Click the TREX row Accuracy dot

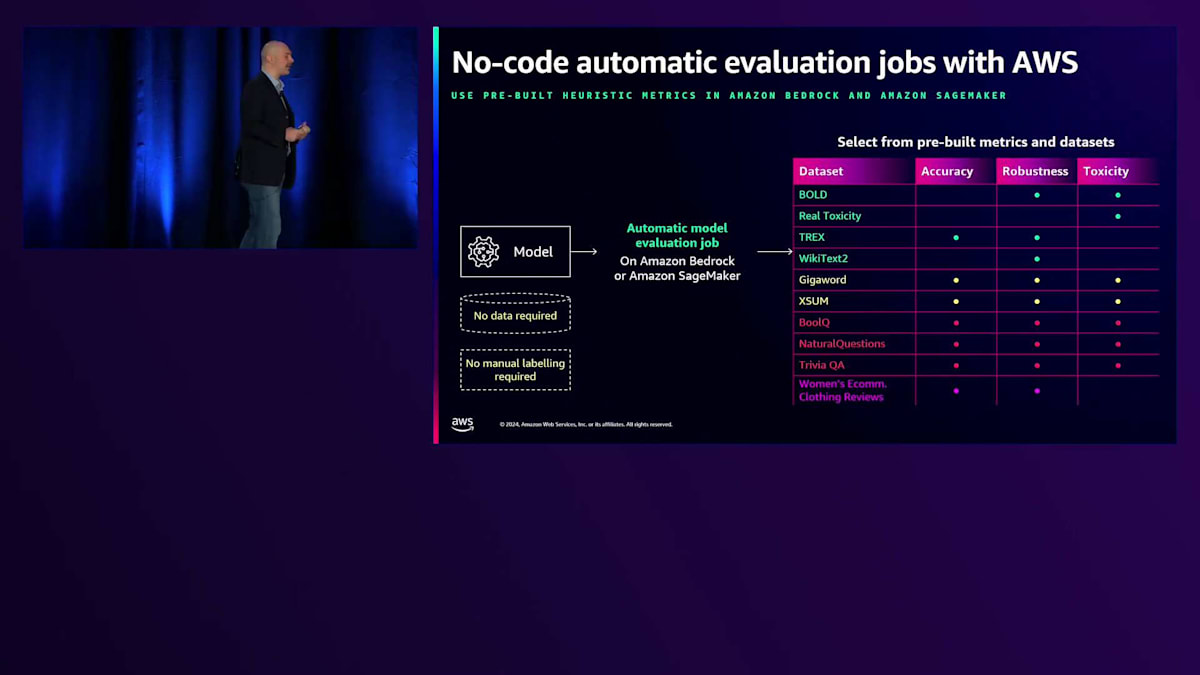(956, 237)
